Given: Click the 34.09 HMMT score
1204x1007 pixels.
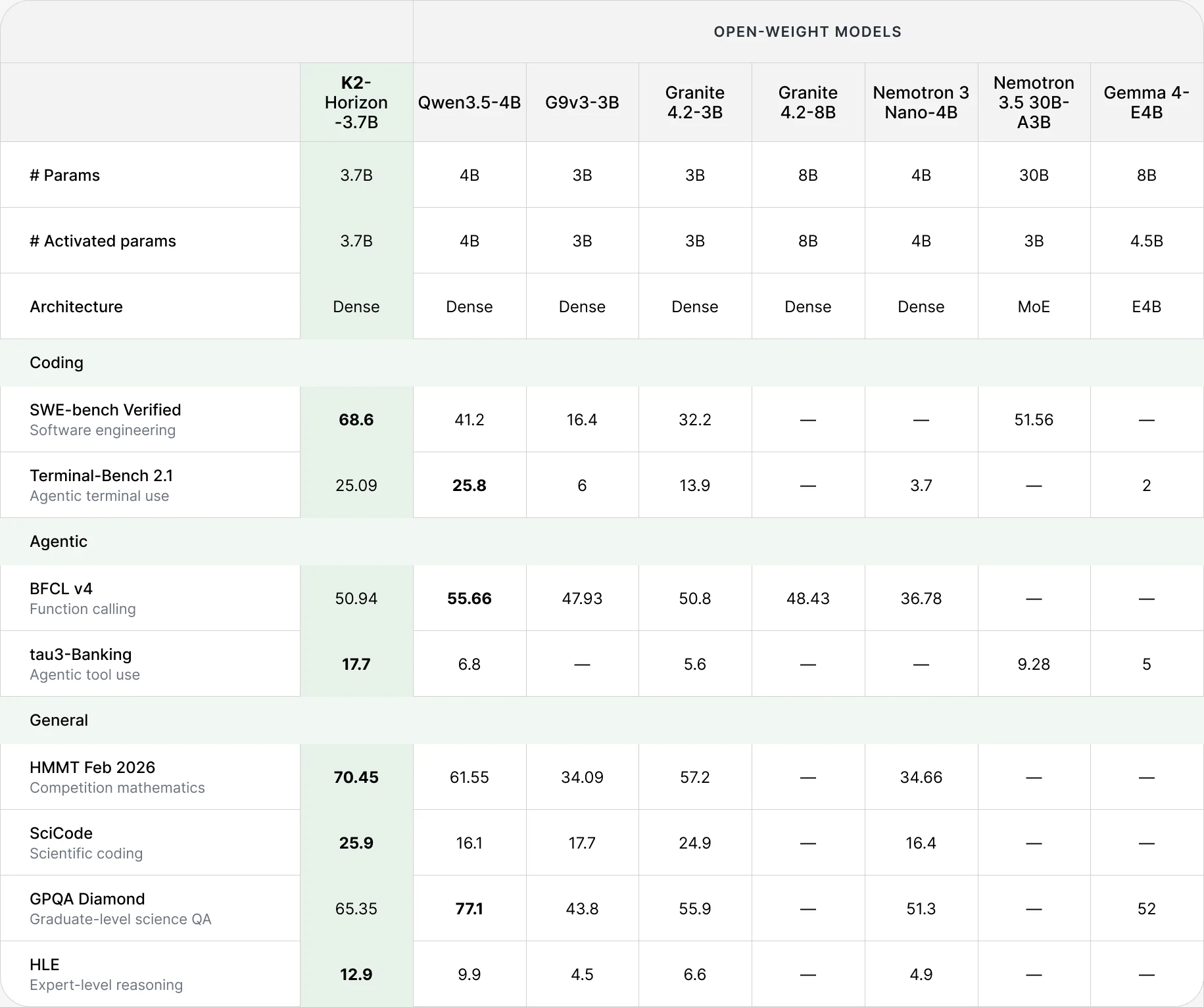Looking at the screenshot, I should [582, 778].
